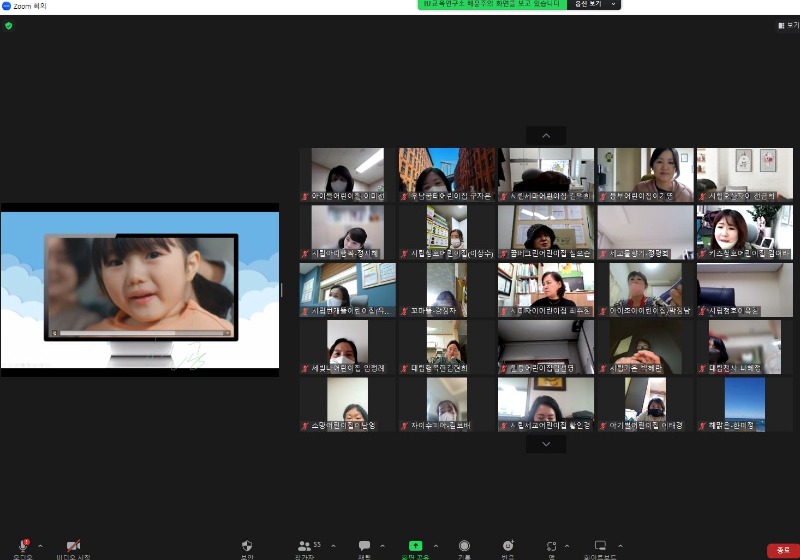
Task: Show next gallery page with down chevron
Action: [546, 445]
